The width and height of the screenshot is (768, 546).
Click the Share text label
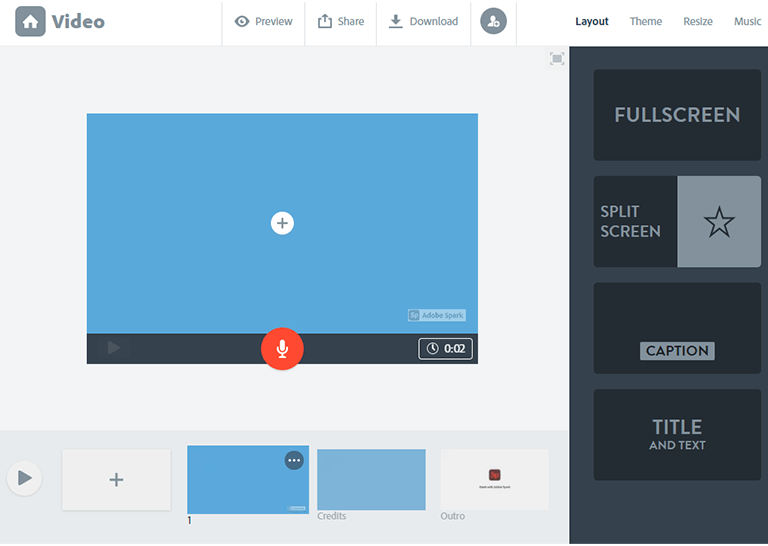click(351, 22)
